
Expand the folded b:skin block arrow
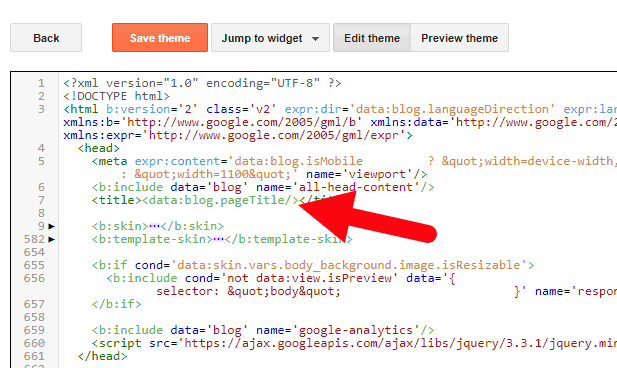click(52, 226)
